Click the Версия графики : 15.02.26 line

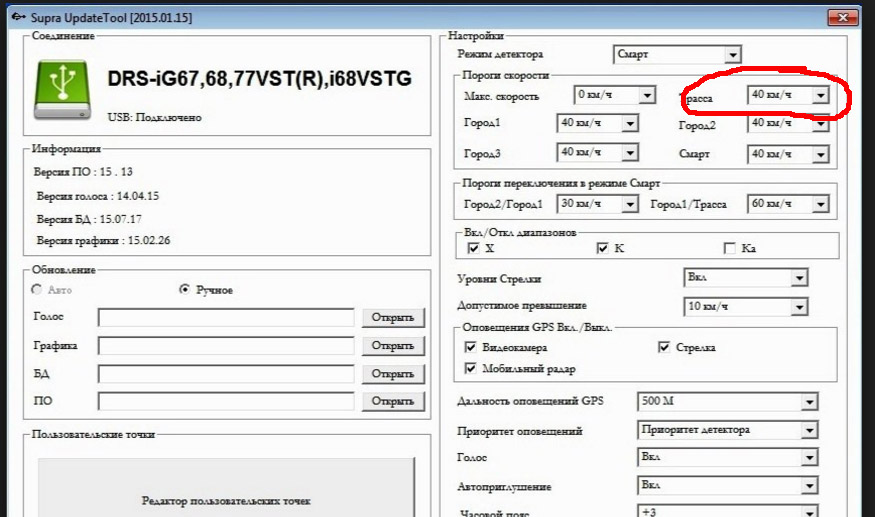coord(103,241)
